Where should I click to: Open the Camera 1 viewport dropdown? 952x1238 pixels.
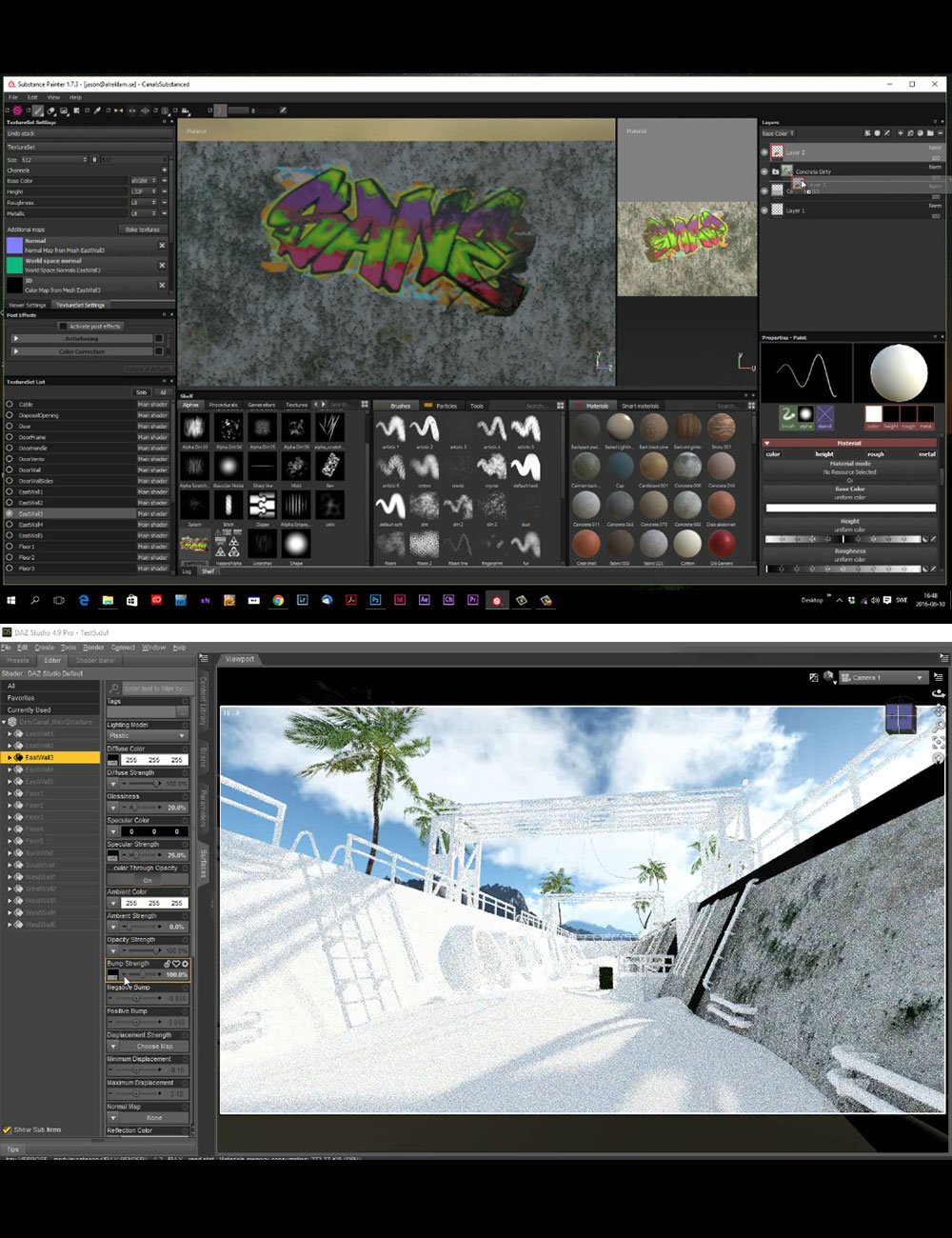pos(883,677)
